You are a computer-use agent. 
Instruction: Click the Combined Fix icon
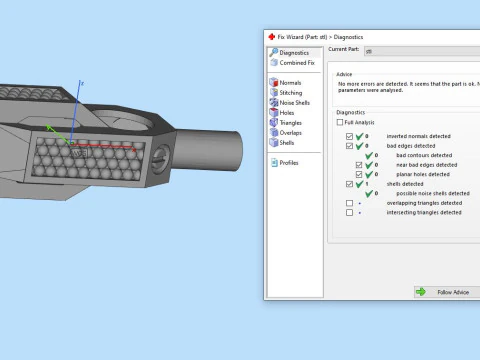[274, 62]
